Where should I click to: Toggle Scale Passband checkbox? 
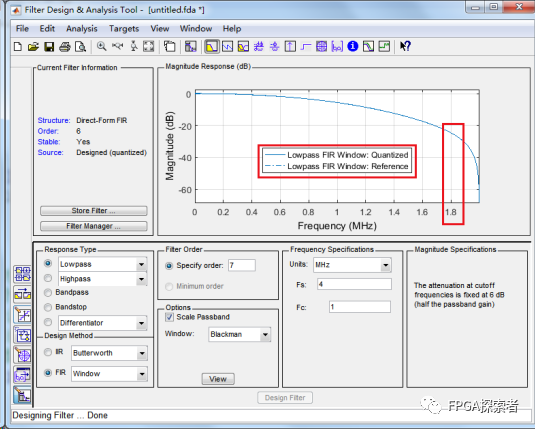[169, 317]
